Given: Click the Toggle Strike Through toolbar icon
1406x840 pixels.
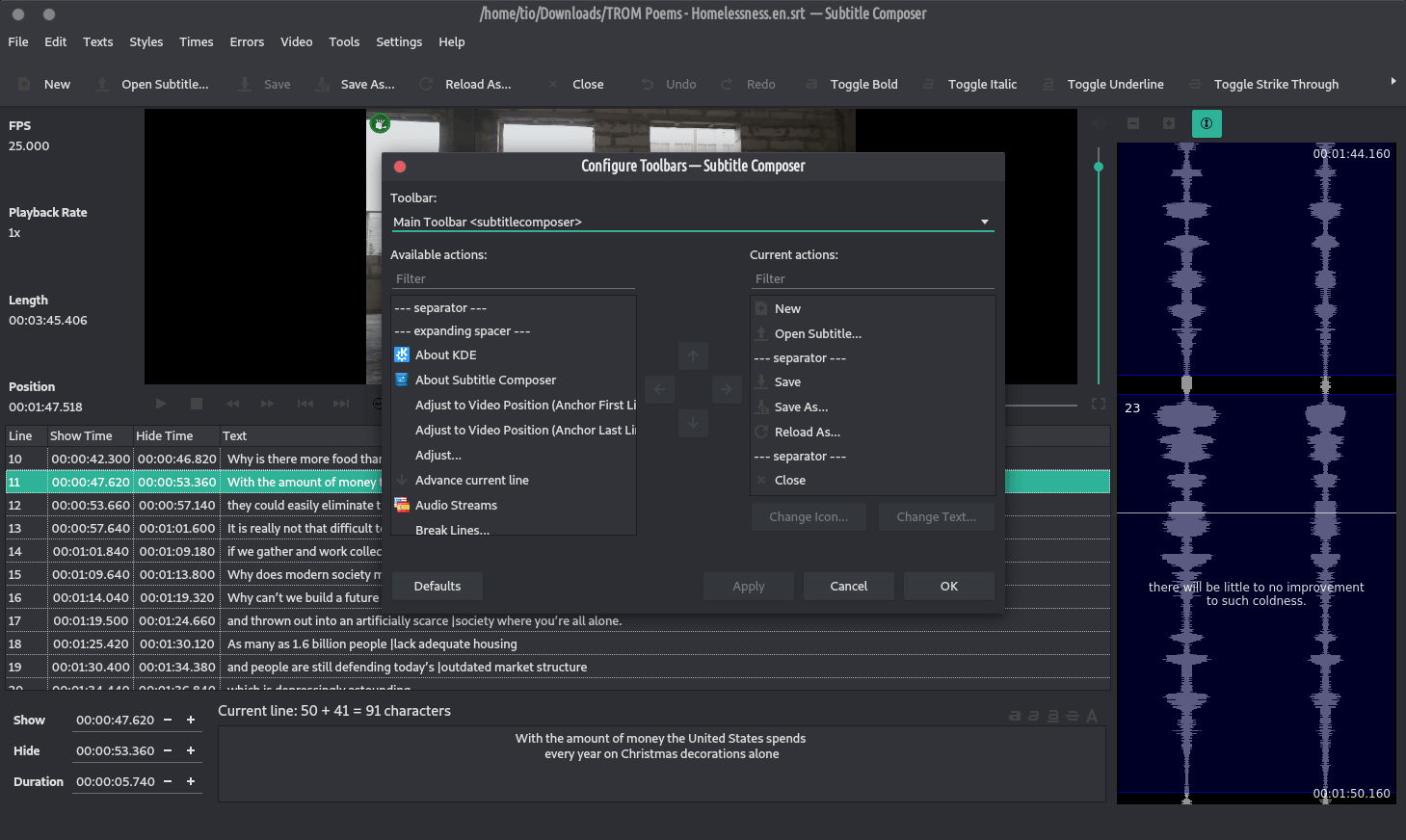Looking at the screenshot, I should coord(1195,84).
